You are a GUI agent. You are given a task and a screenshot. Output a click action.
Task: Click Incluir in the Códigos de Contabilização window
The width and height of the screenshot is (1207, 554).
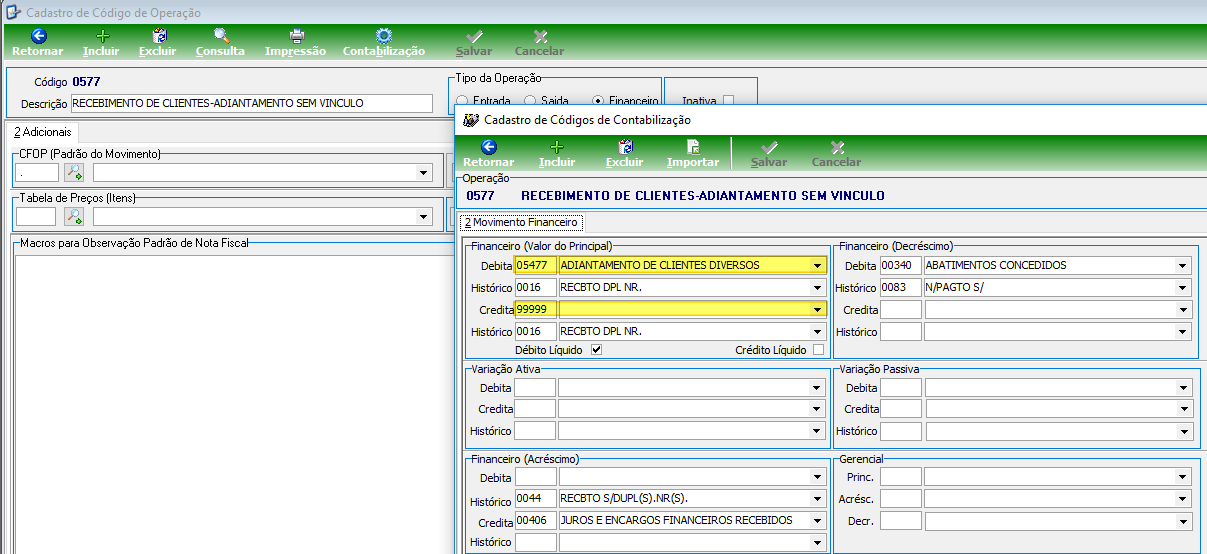click(557, 153)
